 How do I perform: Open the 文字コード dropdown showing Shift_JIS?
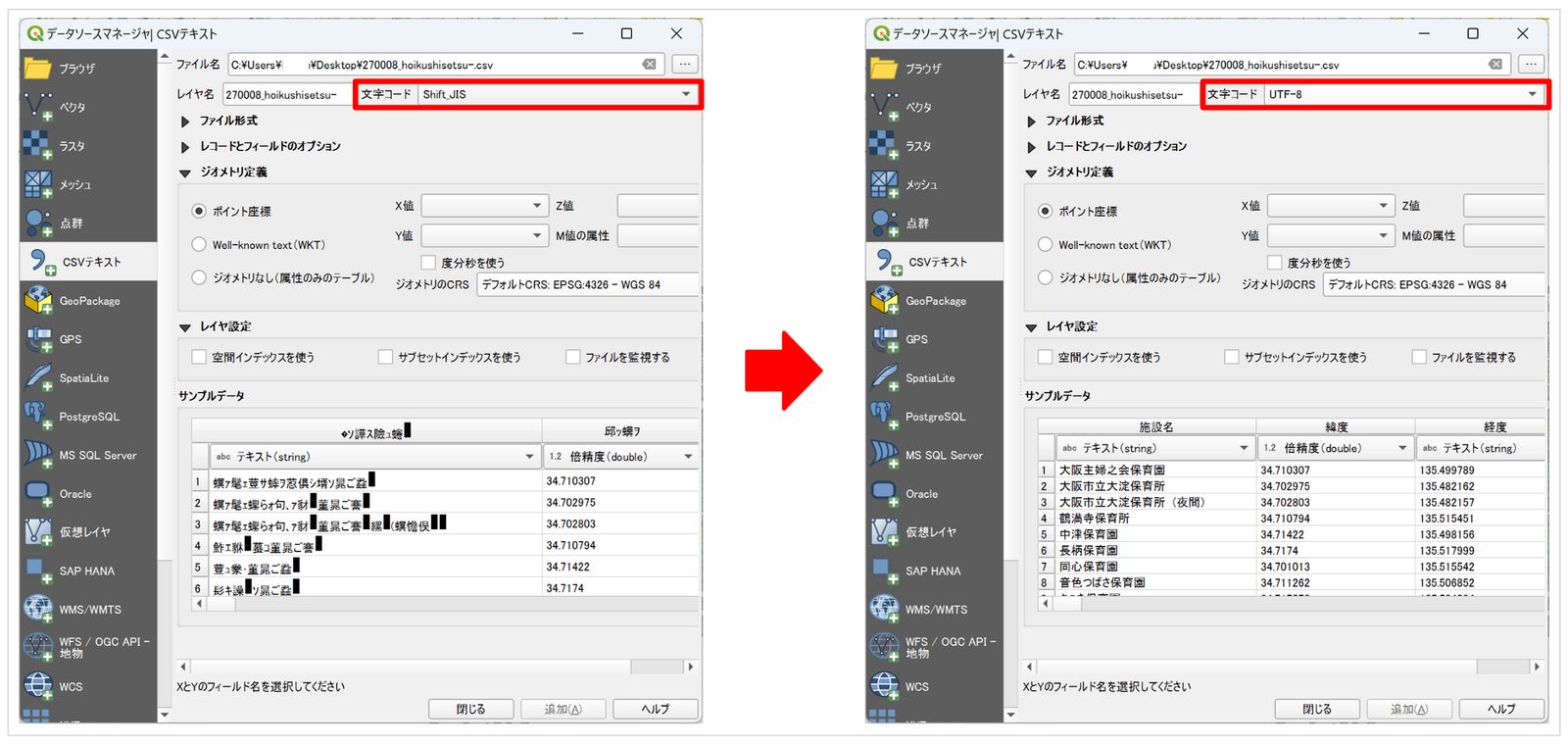coord(558,94)
